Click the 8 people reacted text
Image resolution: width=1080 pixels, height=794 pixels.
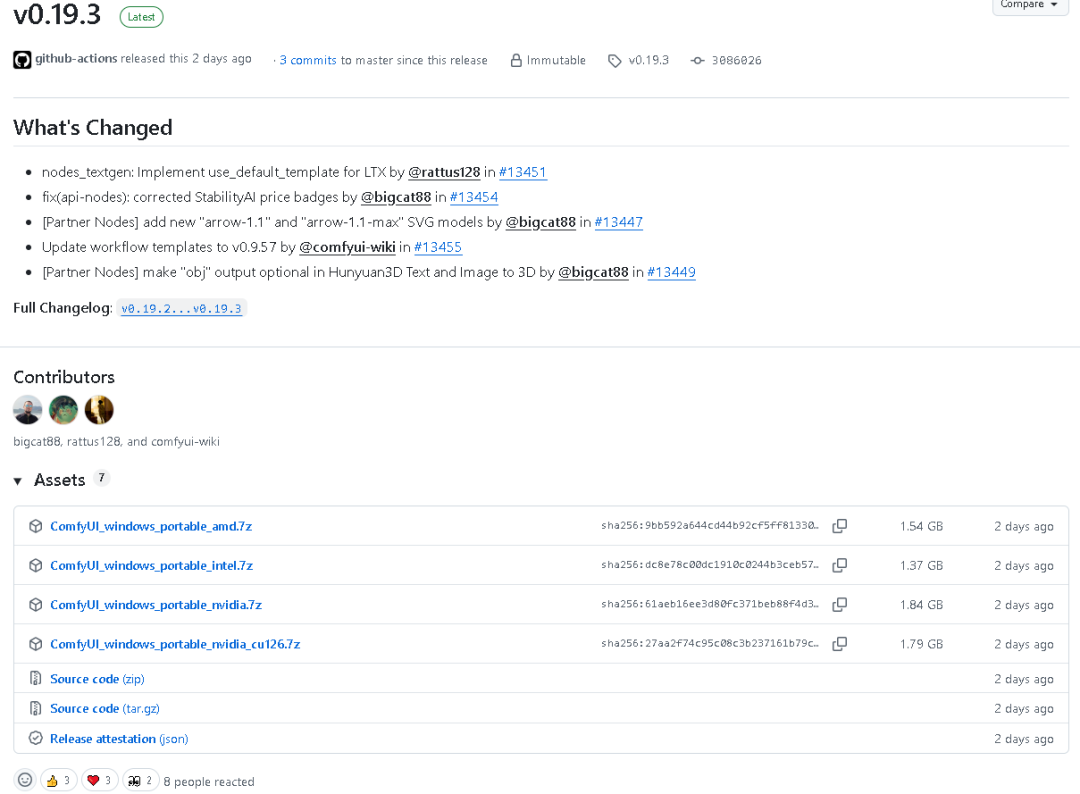(209, 782)
